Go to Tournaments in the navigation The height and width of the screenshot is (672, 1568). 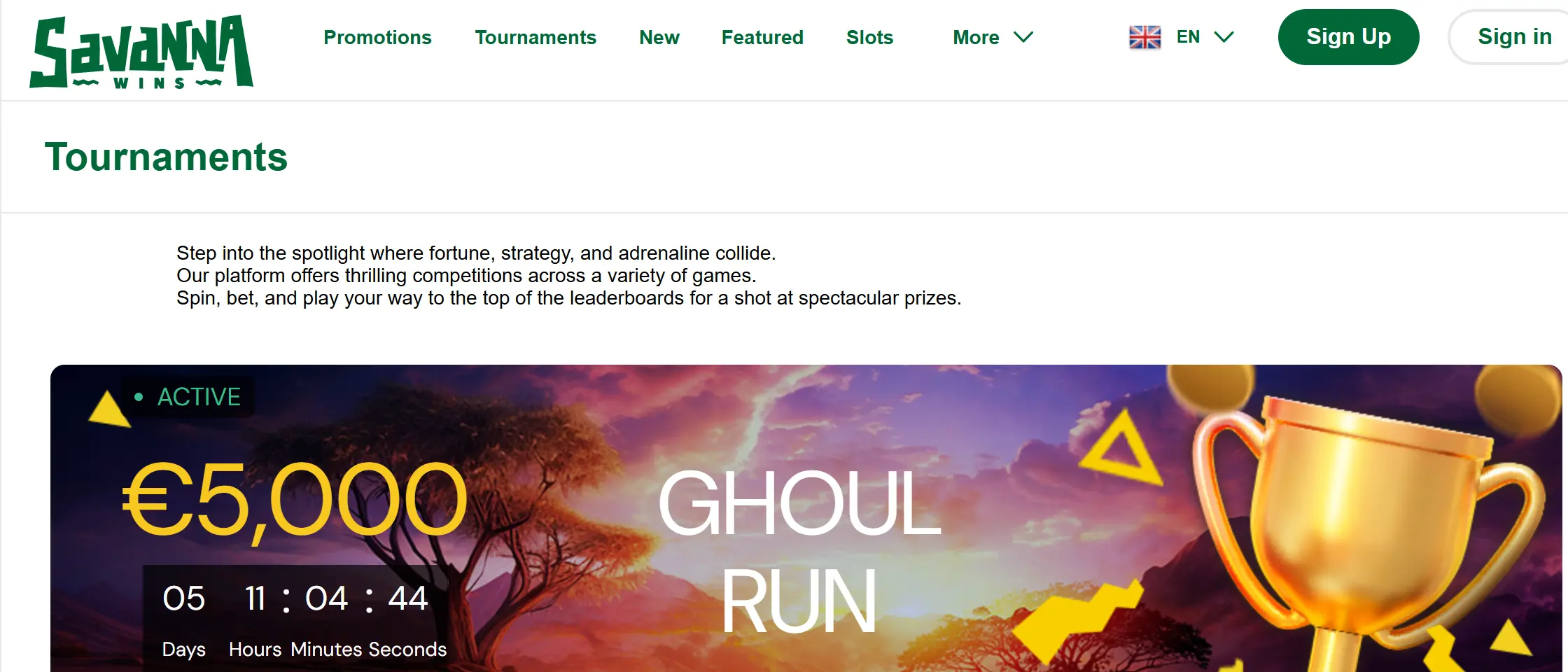point(535,37)
